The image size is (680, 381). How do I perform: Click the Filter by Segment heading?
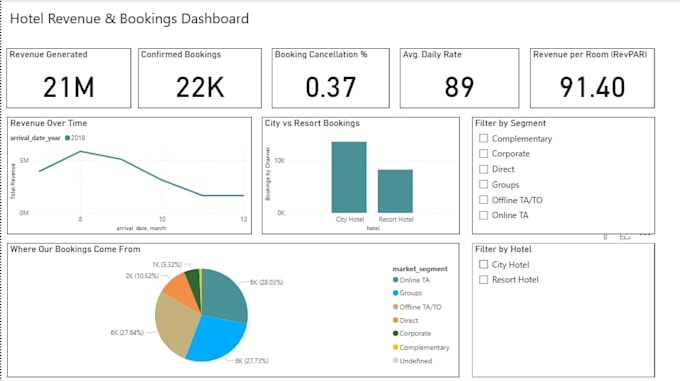[x=510, y=123]
